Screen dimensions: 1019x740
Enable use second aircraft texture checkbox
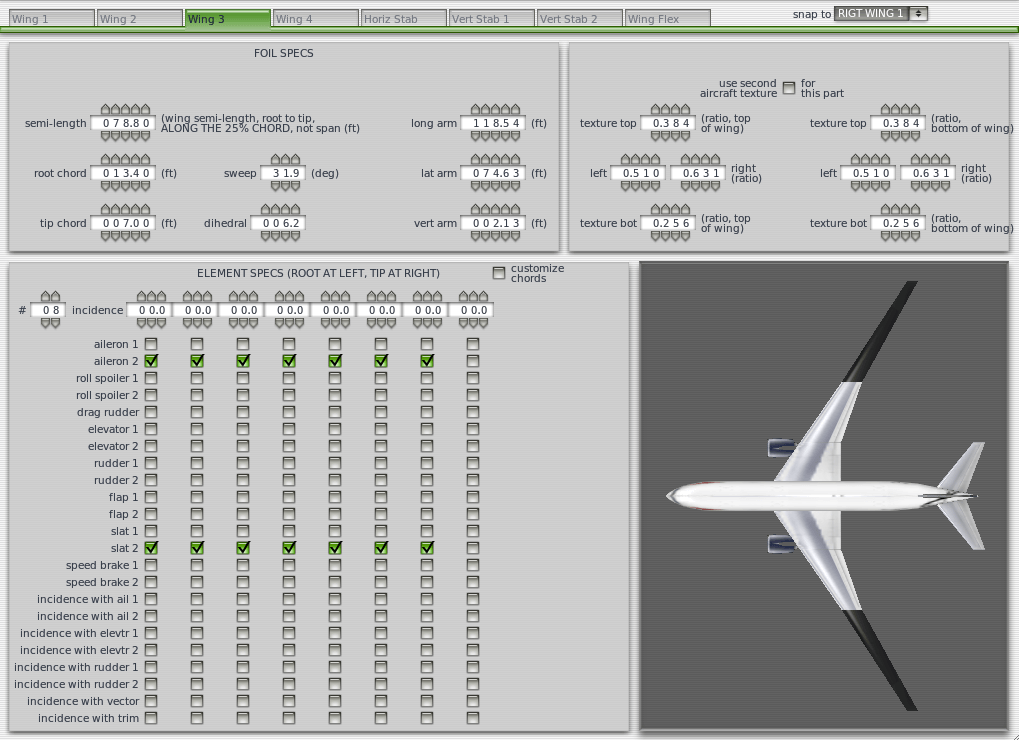pyautogui.click(x=789, y=88)
